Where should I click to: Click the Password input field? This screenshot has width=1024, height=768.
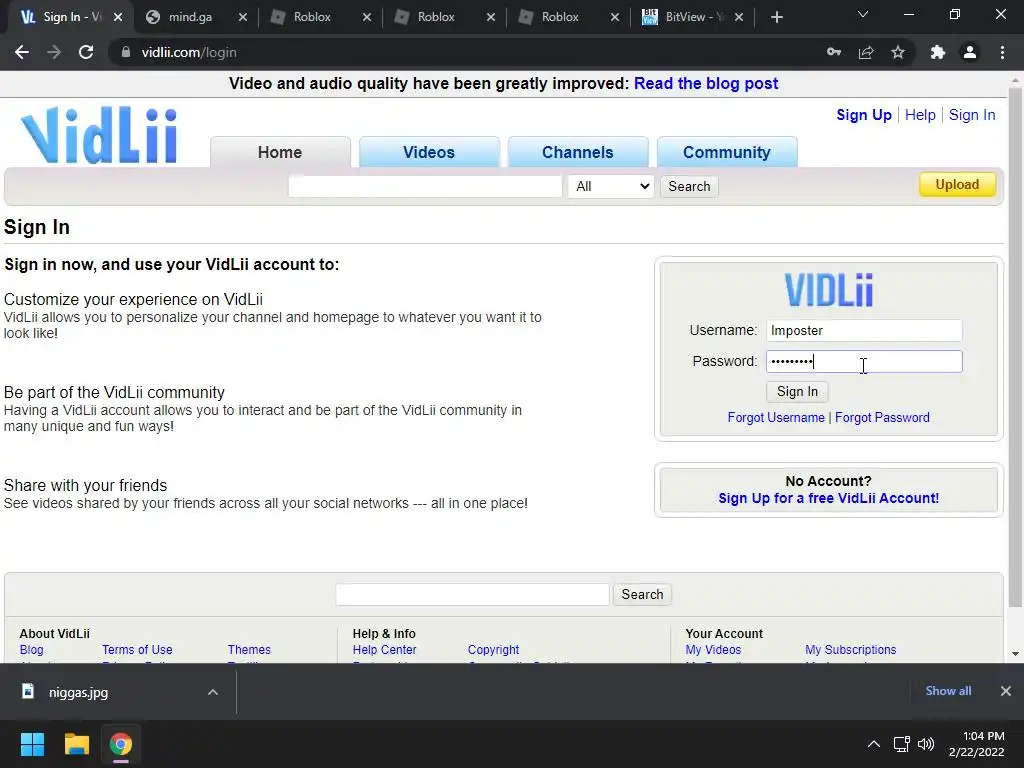(864, 361)
